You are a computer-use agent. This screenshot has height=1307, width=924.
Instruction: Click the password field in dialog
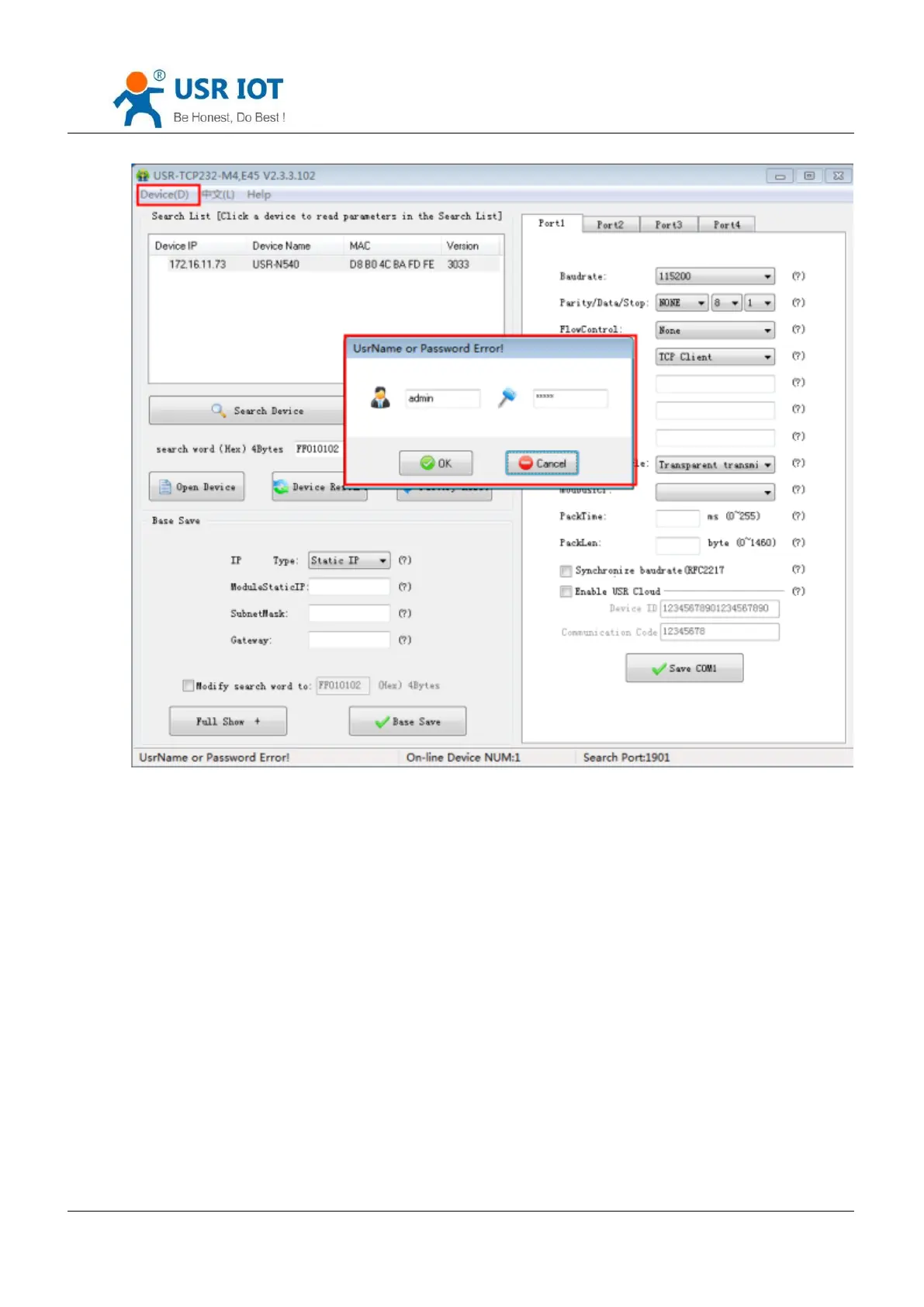570,399
